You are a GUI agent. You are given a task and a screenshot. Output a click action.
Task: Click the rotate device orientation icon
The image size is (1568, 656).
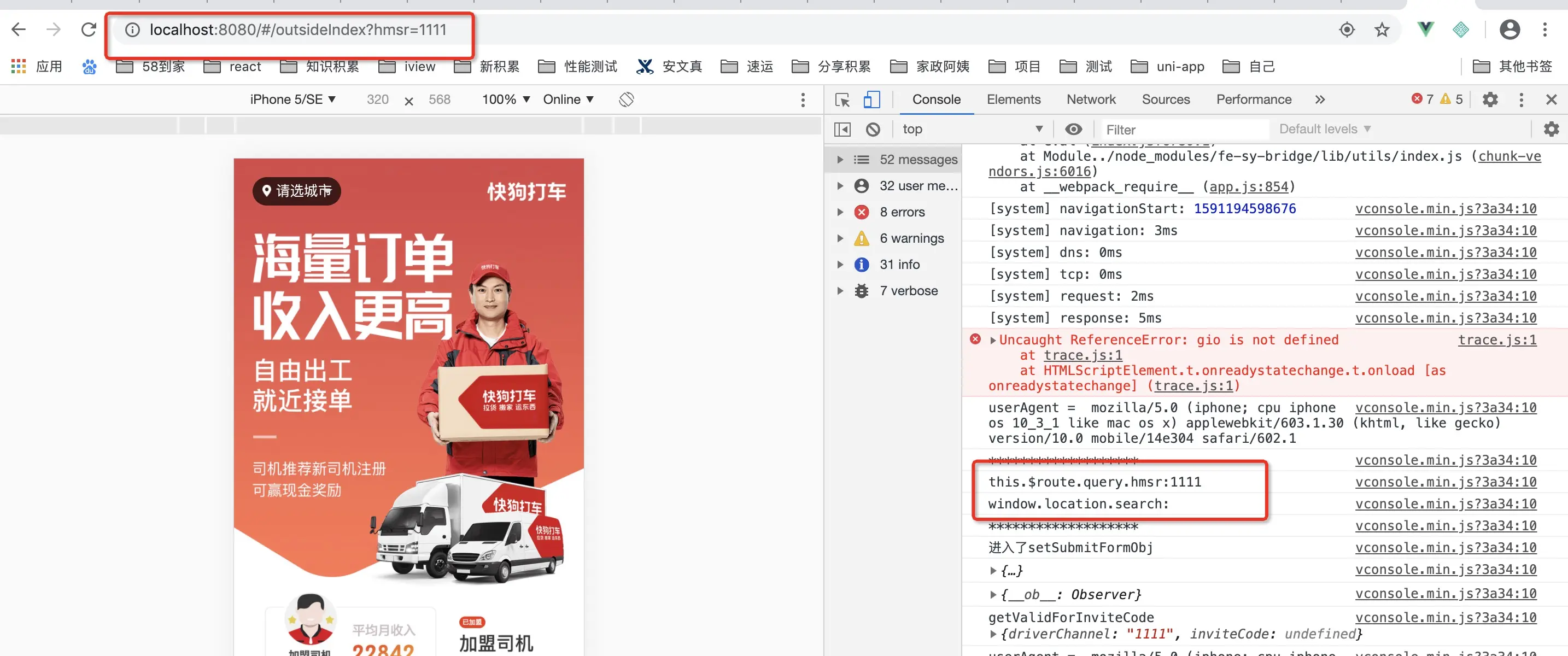coord(627,99)
